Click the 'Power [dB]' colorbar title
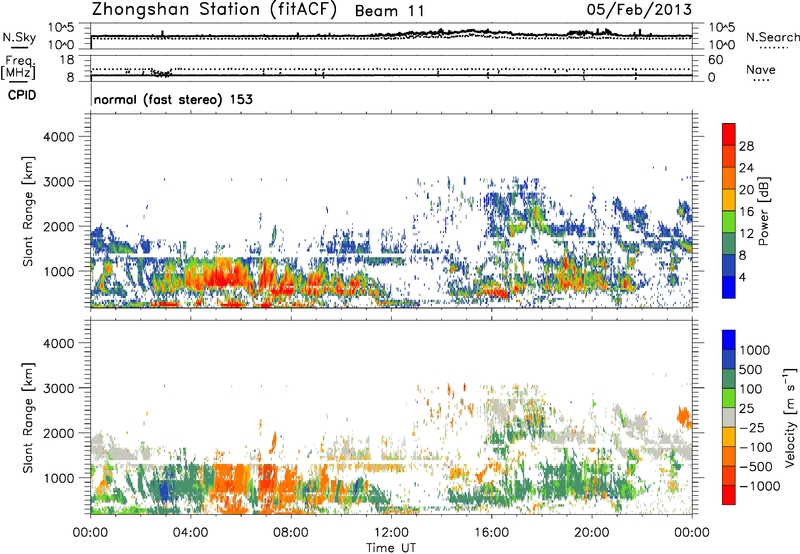This screenshot has width=800, height=554. (x=763, y=211)
